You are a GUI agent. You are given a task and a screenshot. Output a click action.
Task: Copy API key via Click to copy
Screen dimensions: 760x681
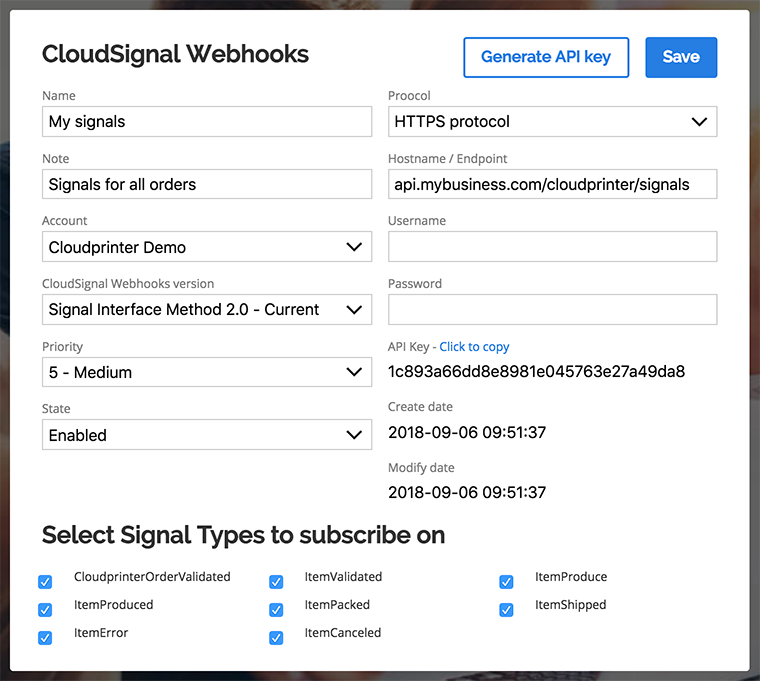(x=474, y=347)
